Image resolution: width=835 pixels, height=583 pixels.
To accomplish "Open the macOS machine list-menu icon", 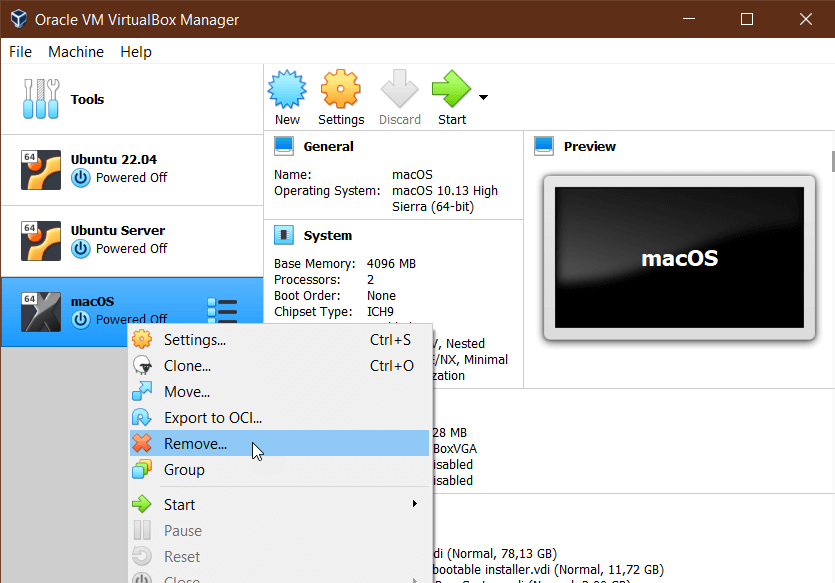I will coord(222,310).
